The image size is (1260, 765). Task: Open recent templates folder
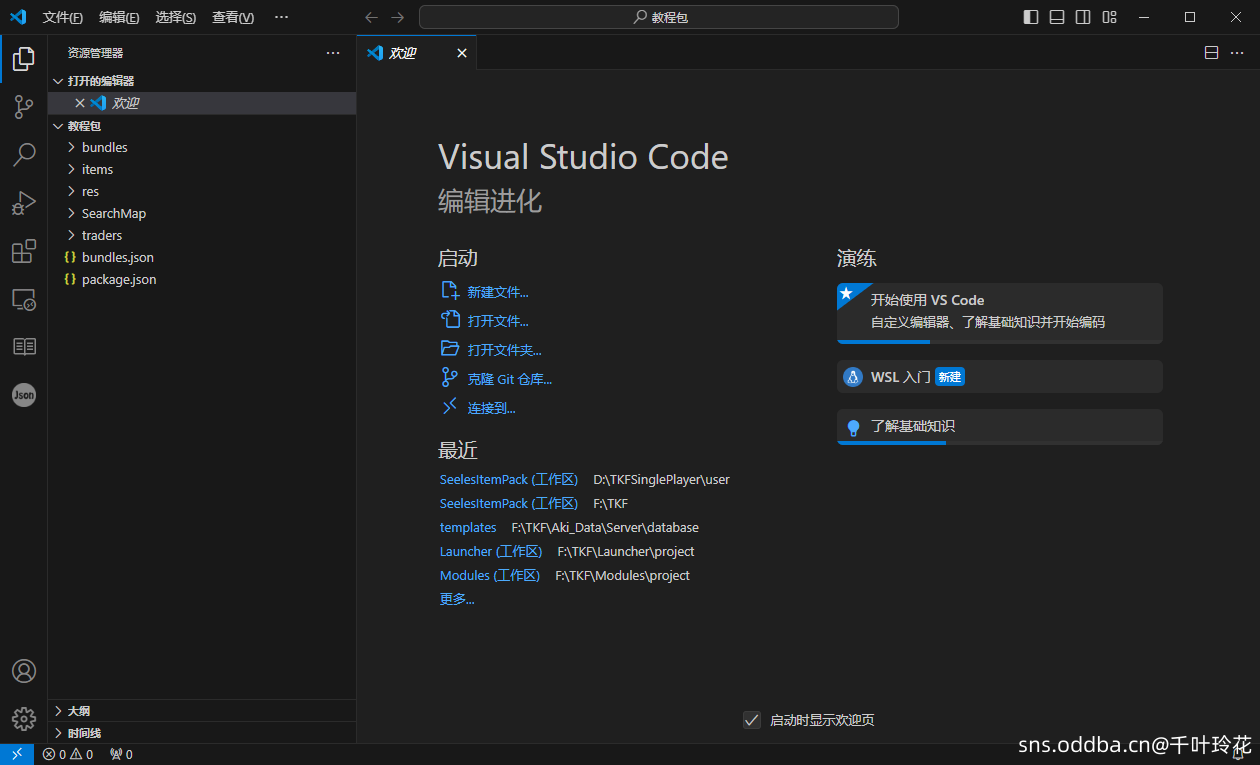pyautogui.click(x=468, y=527)
